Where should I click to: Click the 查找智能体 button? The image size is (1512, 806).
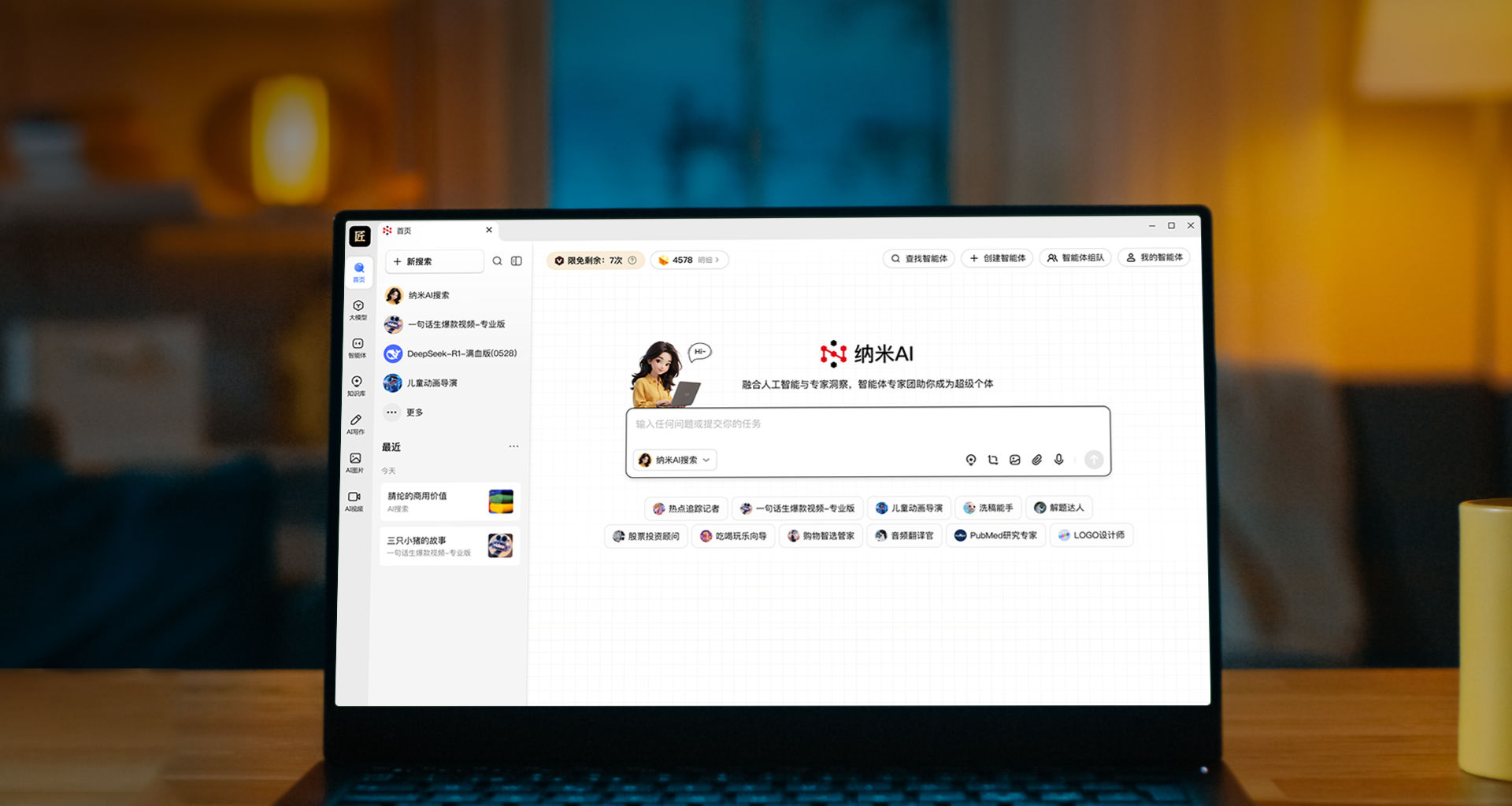click(919, 258)
